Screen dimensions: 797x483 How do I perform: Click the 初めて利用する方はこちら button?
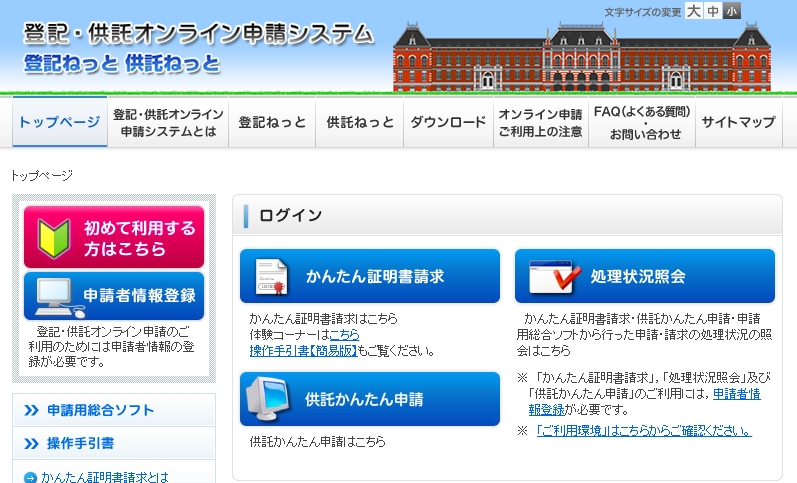click(114, 237)
